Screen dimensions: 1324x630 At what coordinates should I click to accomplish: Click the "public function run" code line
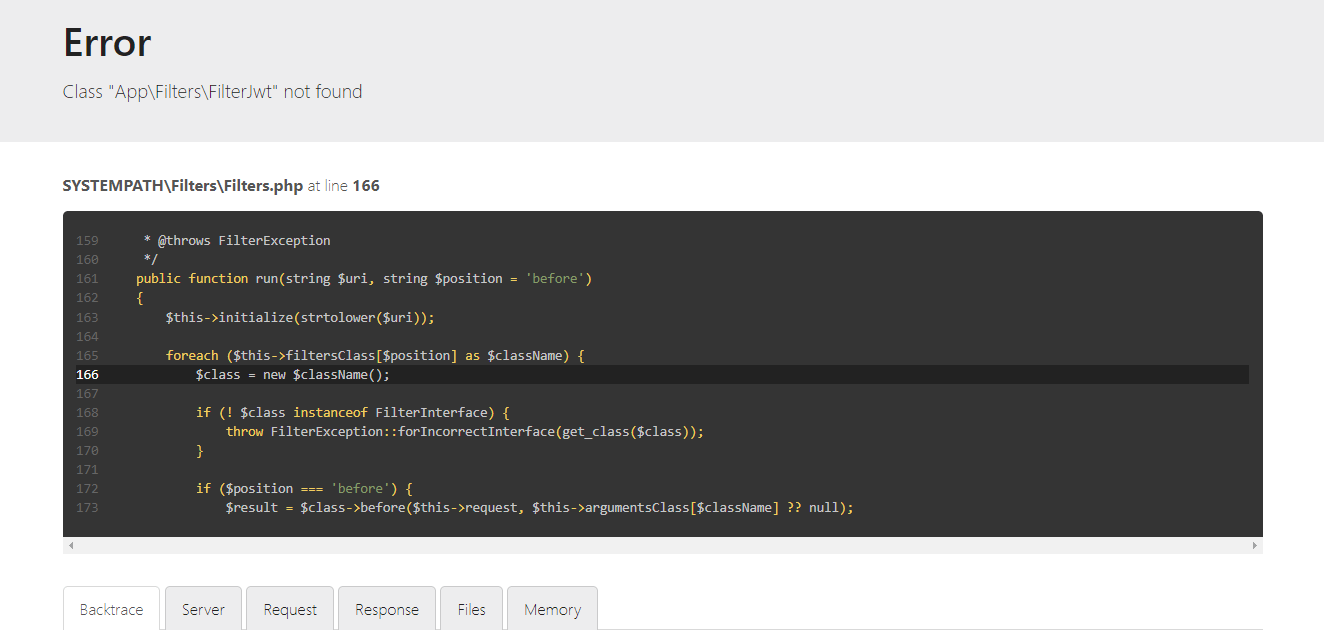click(364, 278)
